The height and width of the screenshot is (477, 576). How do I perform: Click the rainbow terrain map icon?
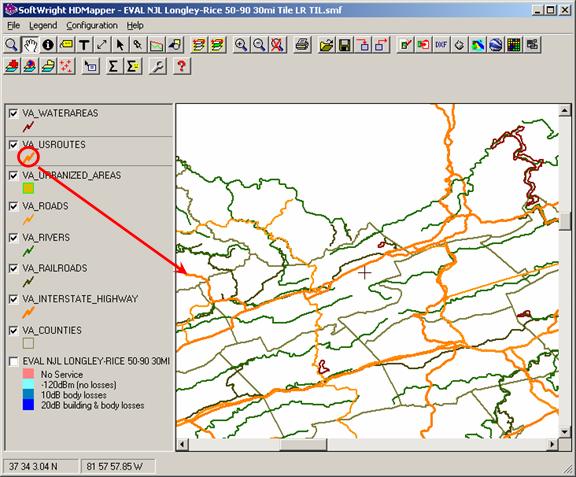pyautogui.click(x=477, y=45)
